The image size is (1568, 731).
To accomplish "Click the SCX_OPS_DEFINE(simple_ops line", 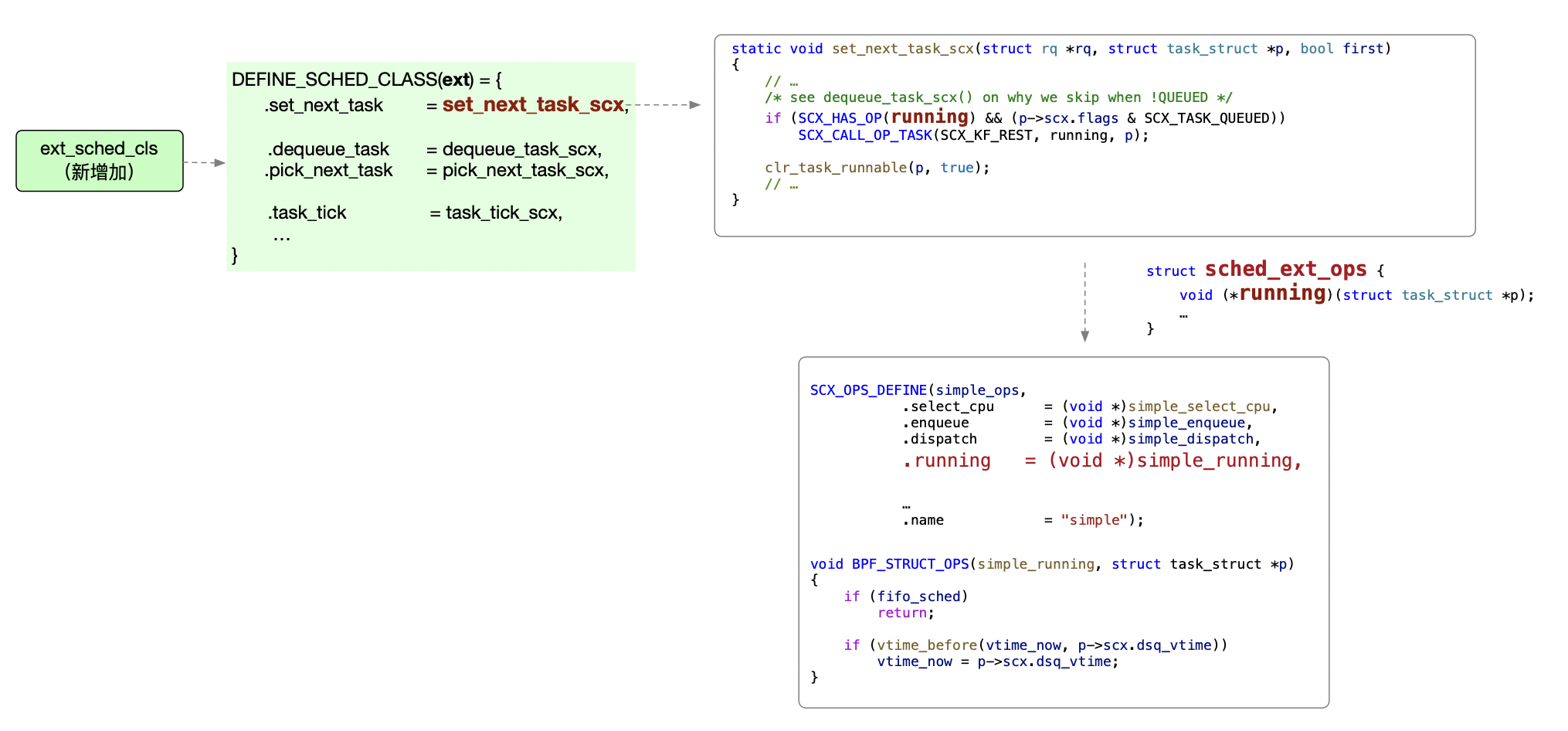I will point(918,390).
